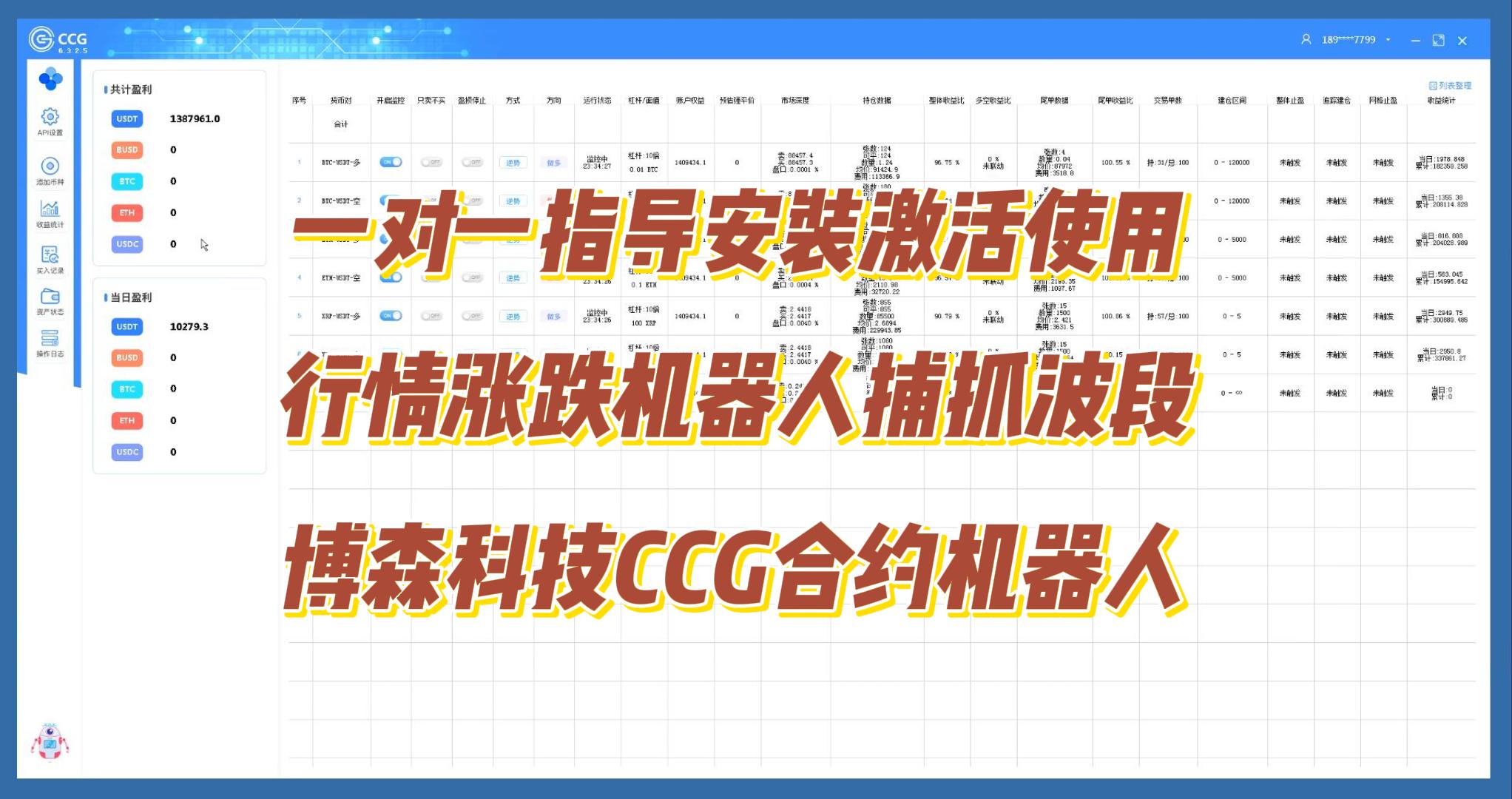
Task: Enable 盈损停止 for BTC-USDT-空
Action: tap(472, 200)
